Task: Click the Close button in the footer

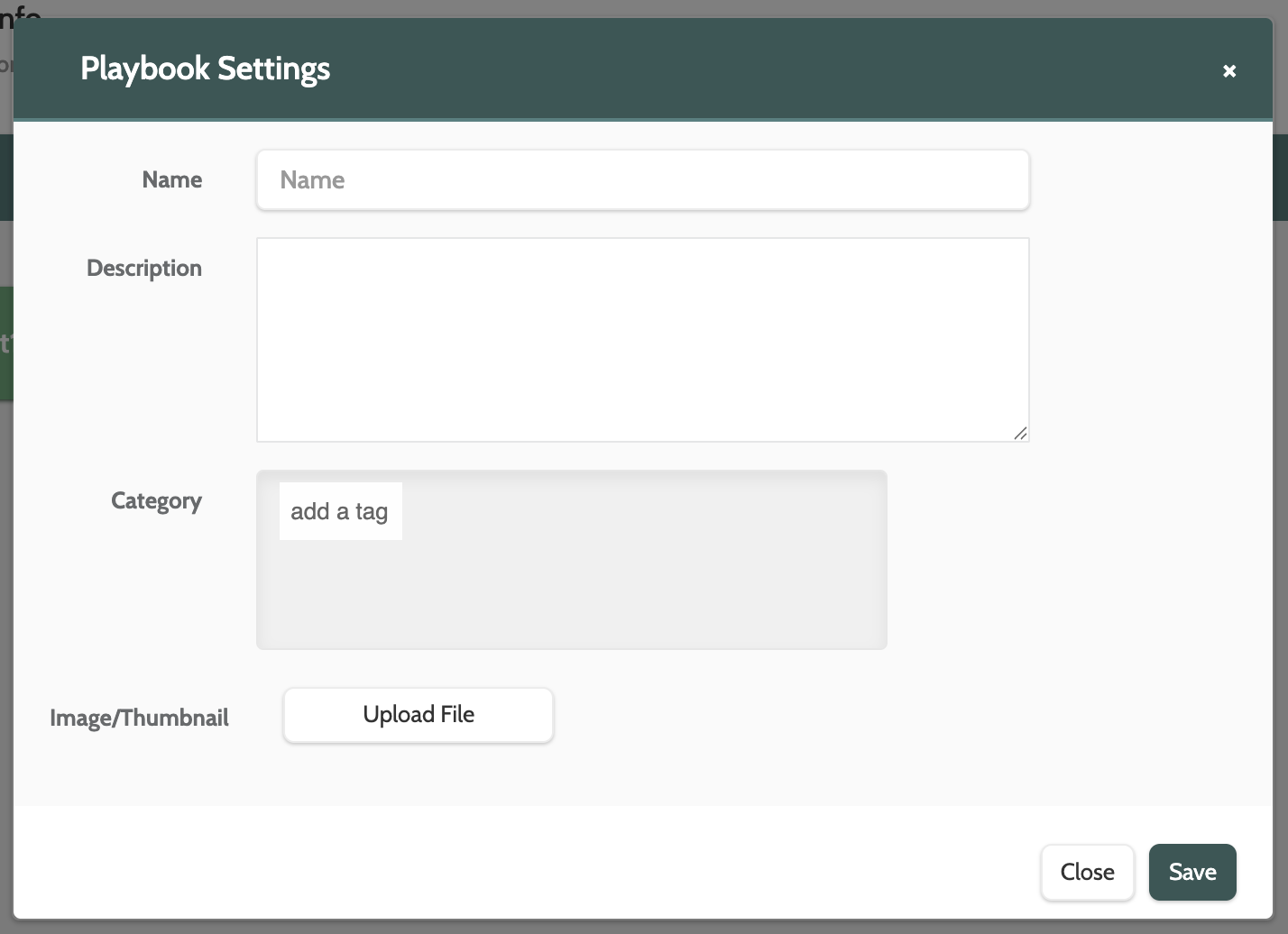Action: pyautogui.click(x=1087, y=872)
